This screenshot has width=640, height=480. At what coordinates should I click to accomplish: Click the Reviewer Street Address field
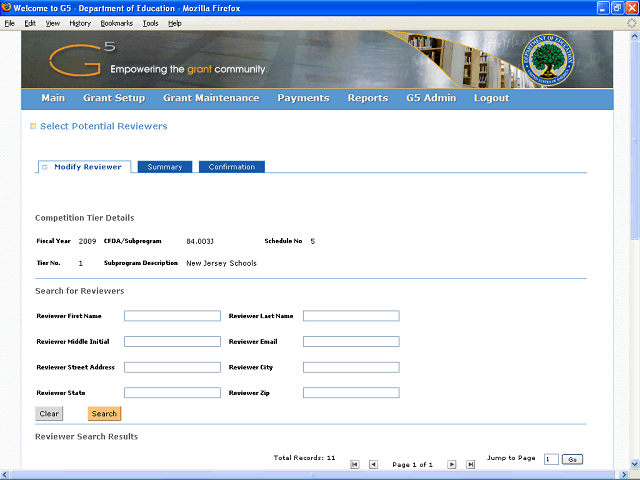pyautogui.click(x=172, y=367)
